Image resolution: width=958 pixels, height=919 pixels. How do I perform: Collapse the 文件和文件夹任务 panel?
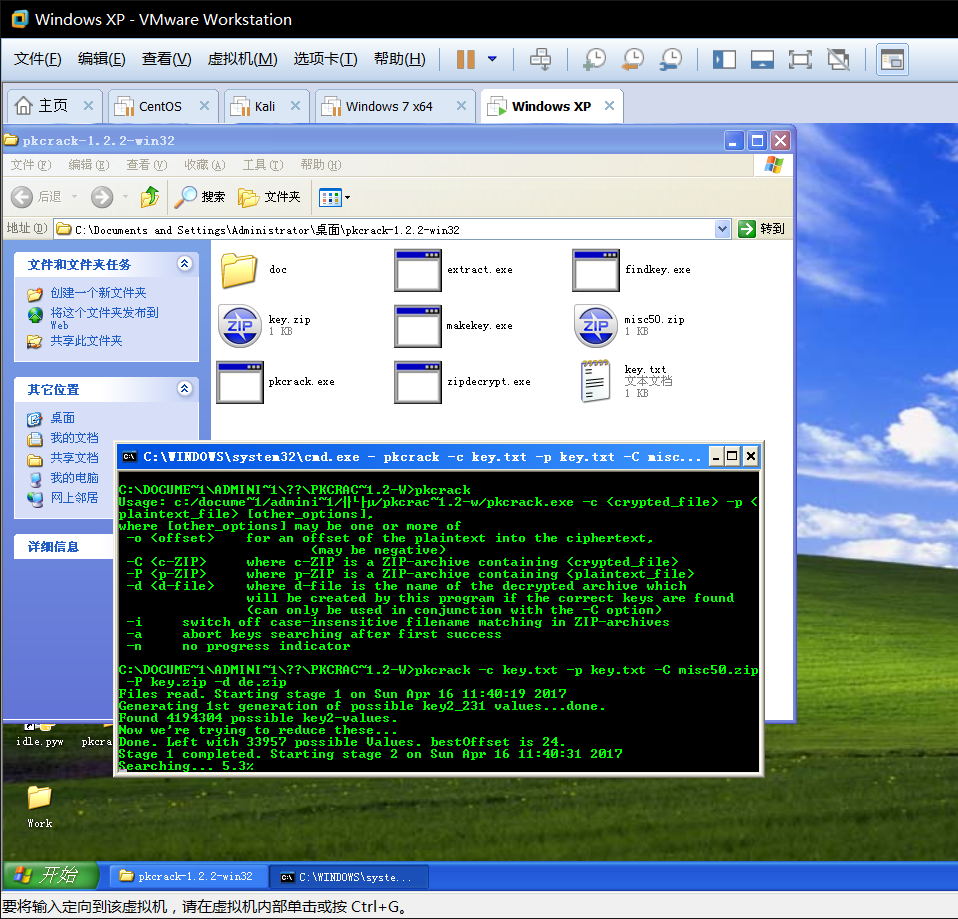pos(185,263)
